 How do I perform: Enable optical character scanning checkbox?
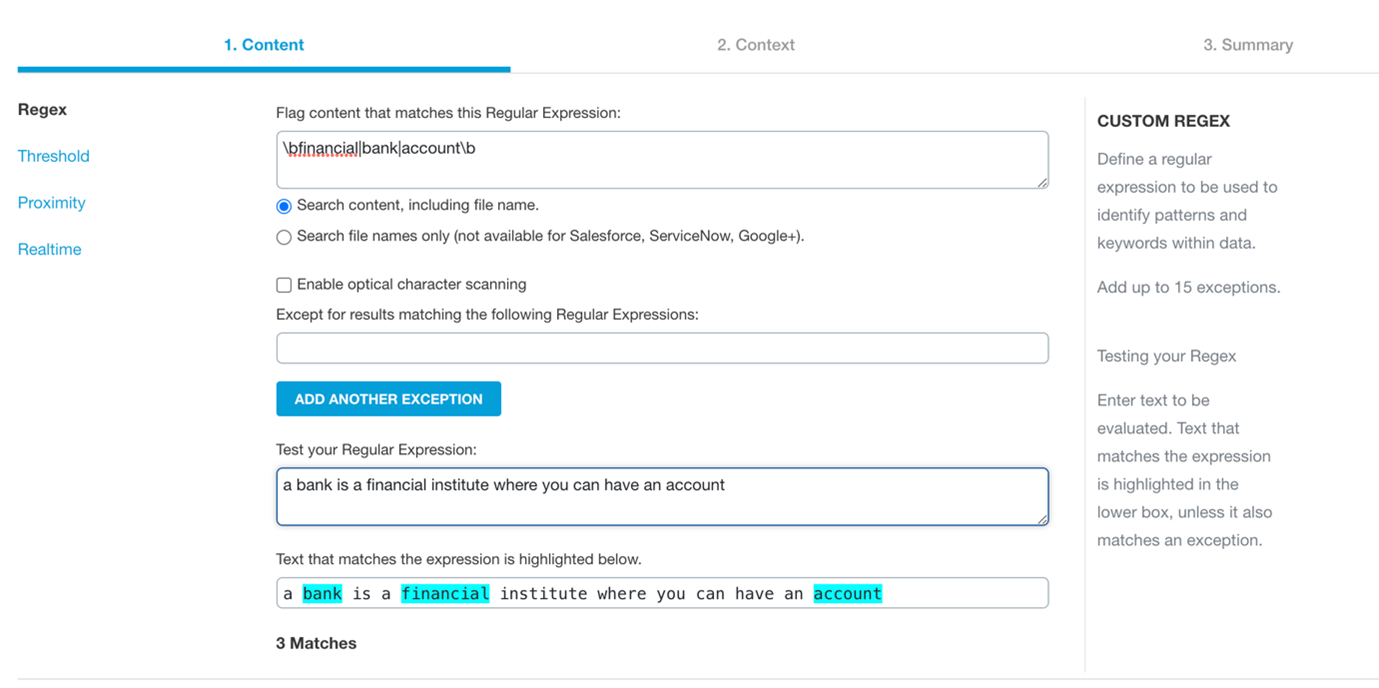tap(284, 285)
